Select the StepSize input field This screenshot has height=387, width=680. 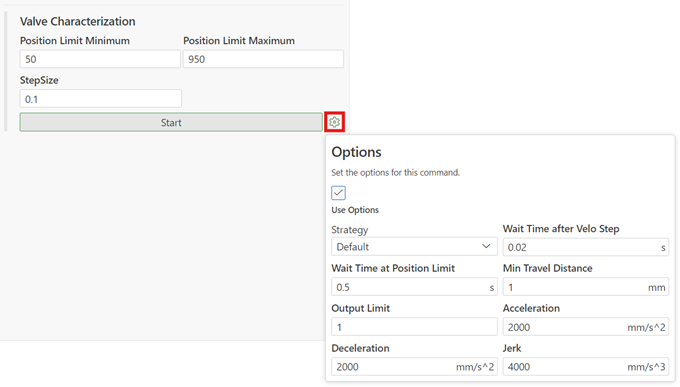coord(101,99)
